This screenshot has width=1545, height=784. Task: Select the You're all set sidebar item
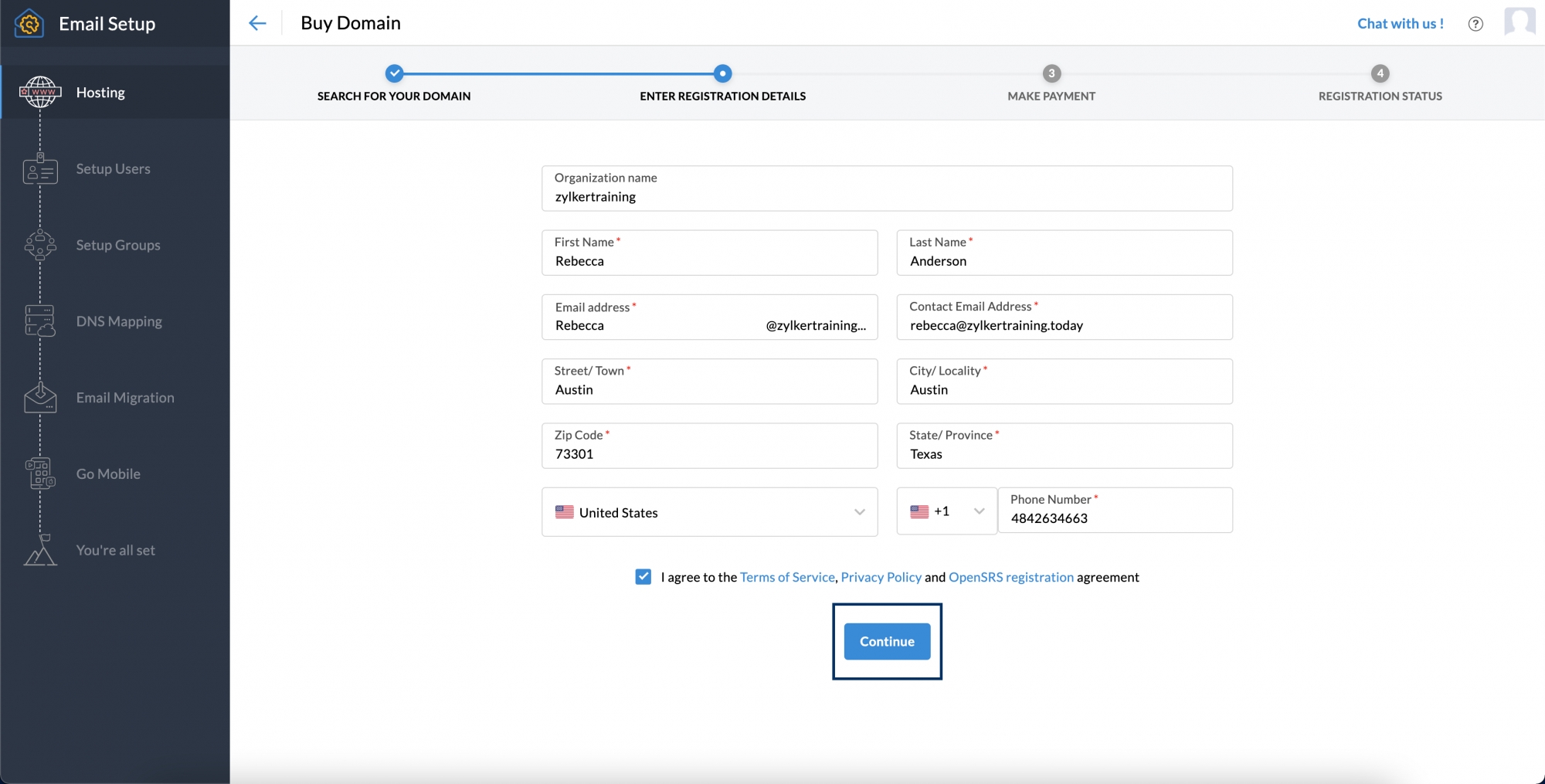(x=115, y=550)
